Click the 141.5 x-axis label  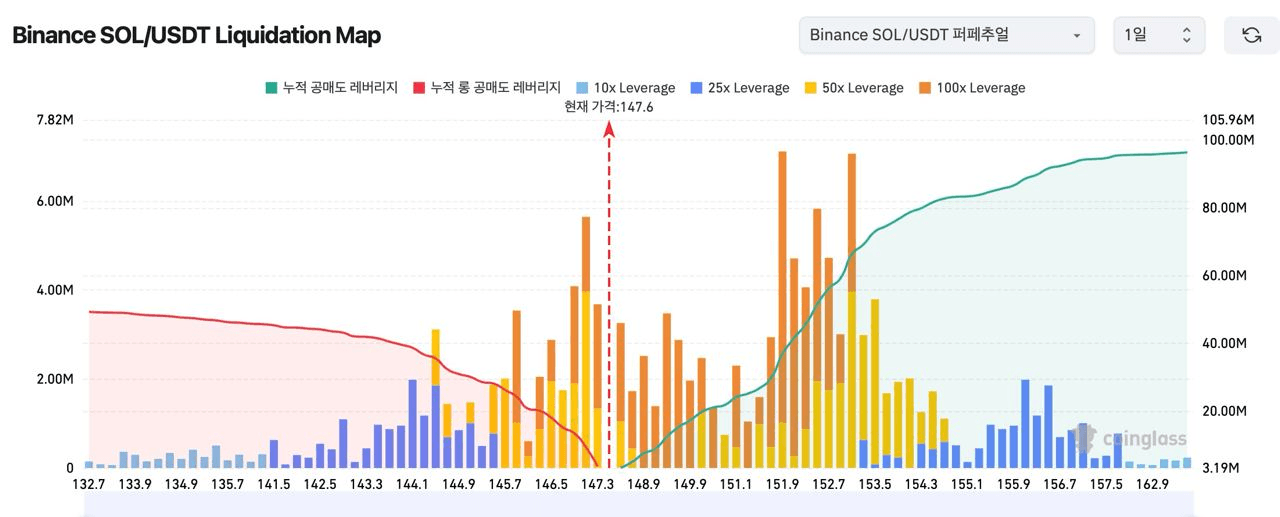[274, 484]
